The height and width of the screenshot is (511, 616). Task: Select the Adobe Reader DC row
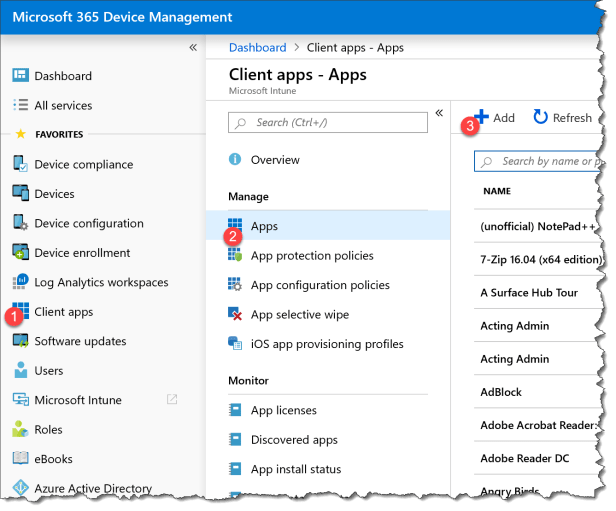click(x=537, y=458)
